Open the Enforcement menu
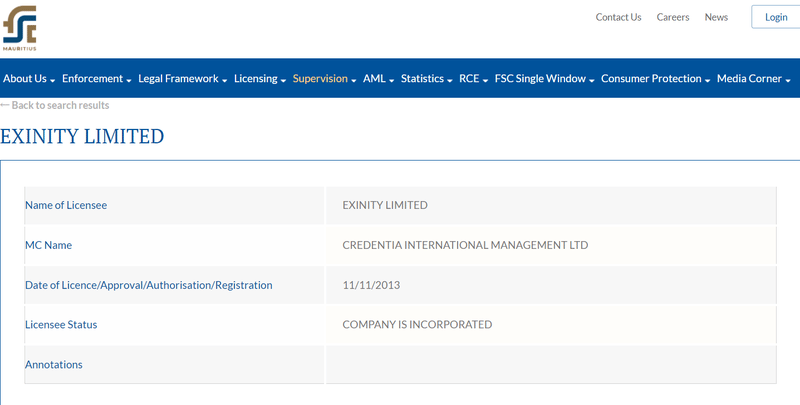 click(96, 79)
